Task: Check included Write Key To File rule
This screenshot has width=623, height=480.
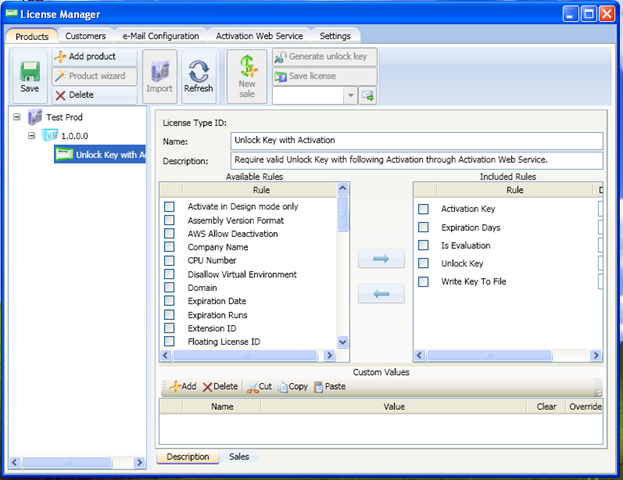Action: [424, 282]
